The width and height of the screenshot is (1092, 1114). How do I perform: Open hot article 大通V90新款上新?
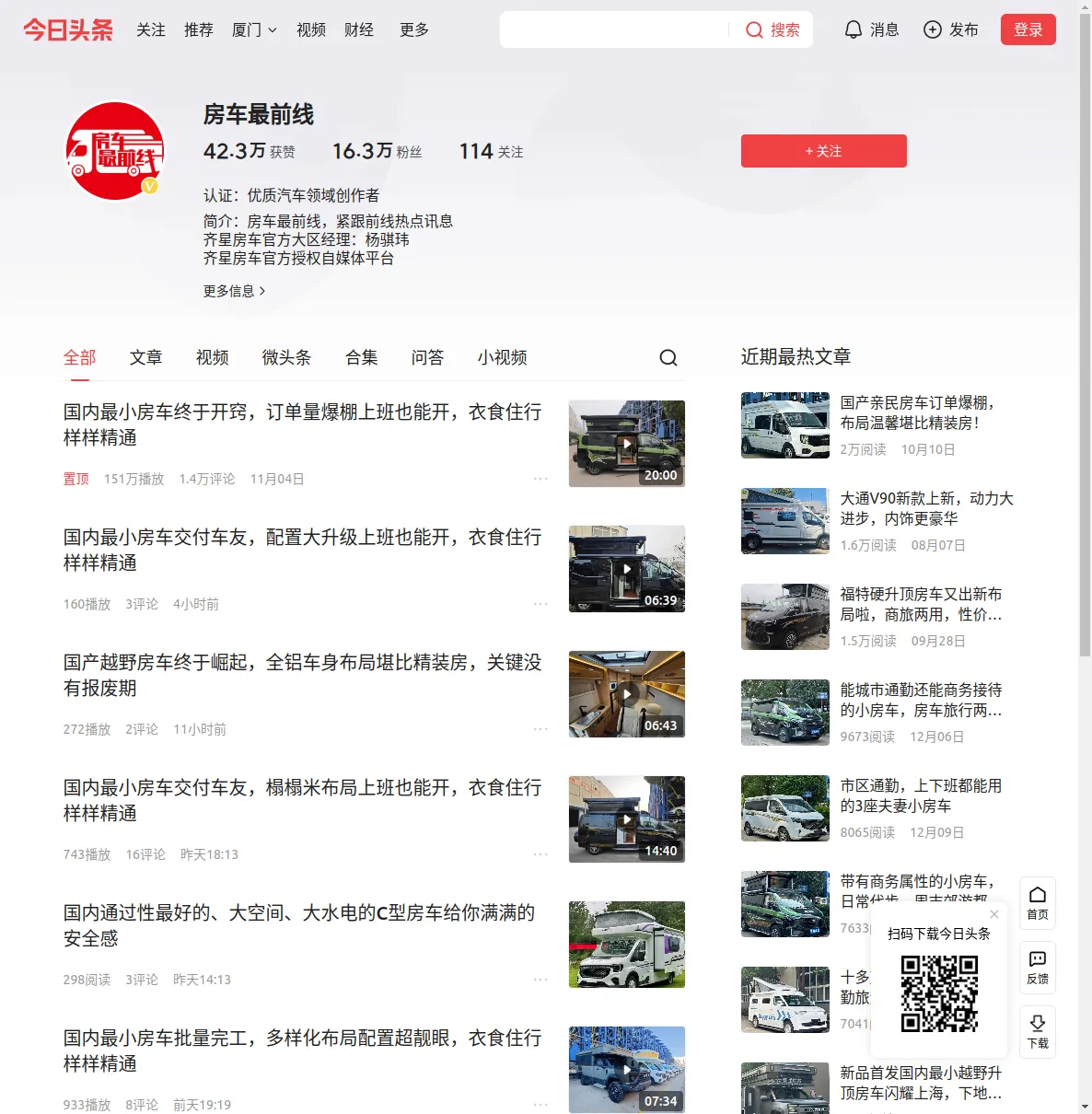[927, 508]
